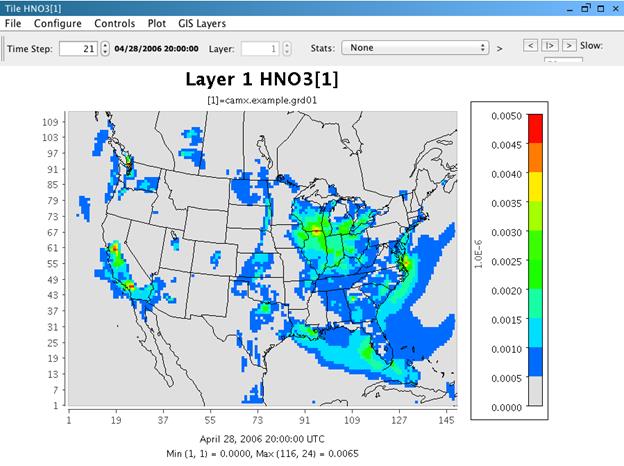The image size is (624, 466).
Task: Click the dark blue 0.0005 legend color
Action: click(x=535, y=362)
